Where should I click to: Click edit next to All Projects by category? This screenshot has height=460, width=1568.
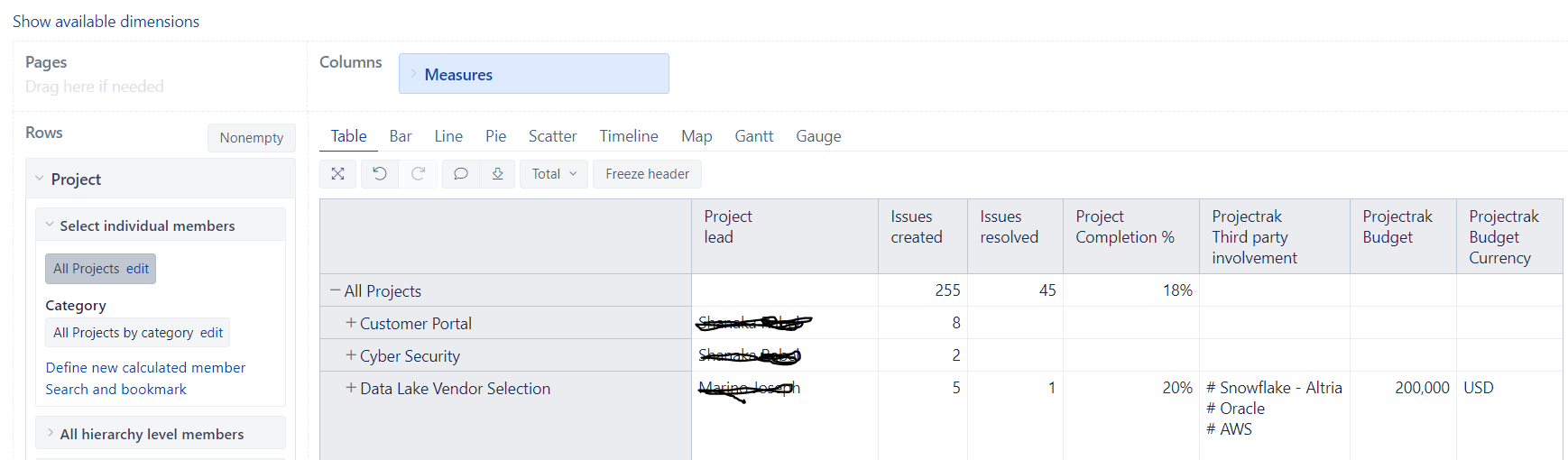211,333
